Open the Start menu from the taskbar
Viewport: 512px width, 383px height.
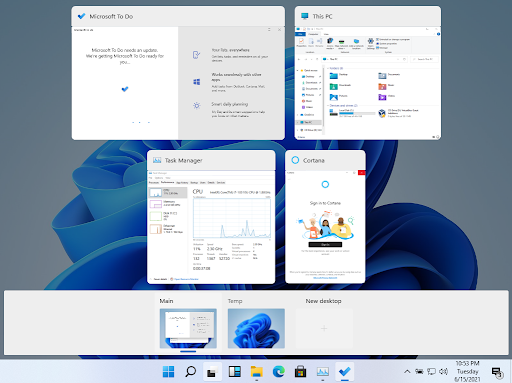[x=168, y=371]
